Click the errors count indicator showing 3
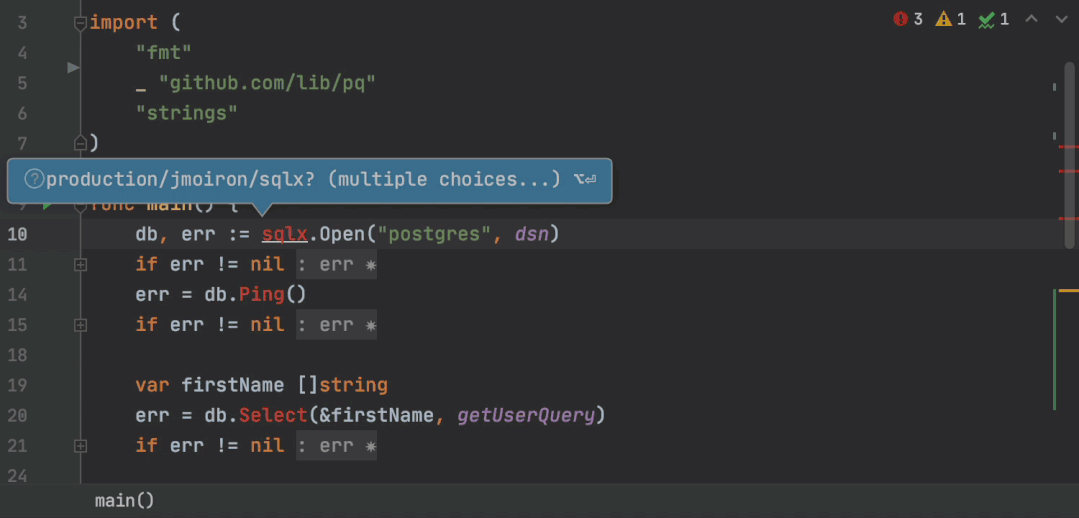Screen dimensions: 1079x518 point(908,19)
